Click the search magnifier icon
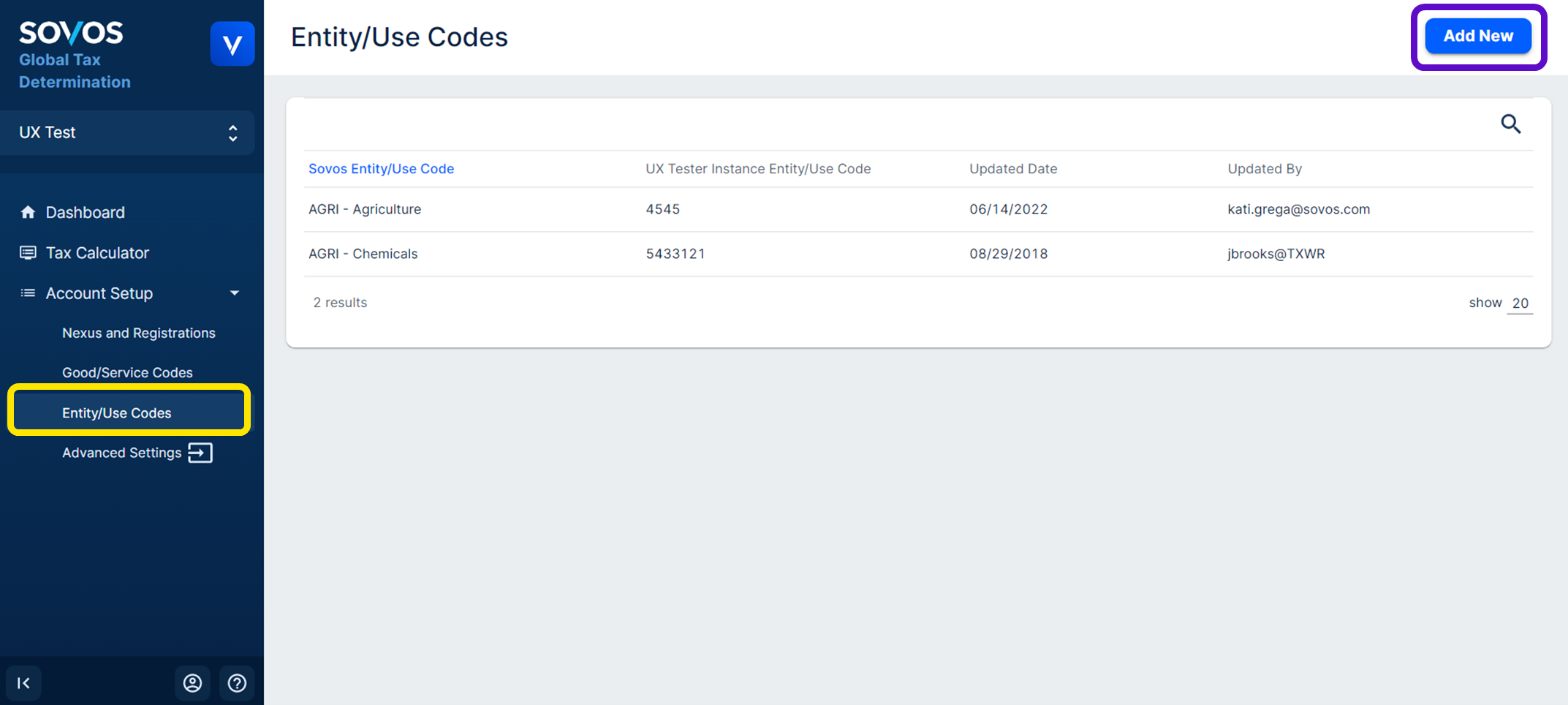The image size is (1568, 705). pos(1510,124)
